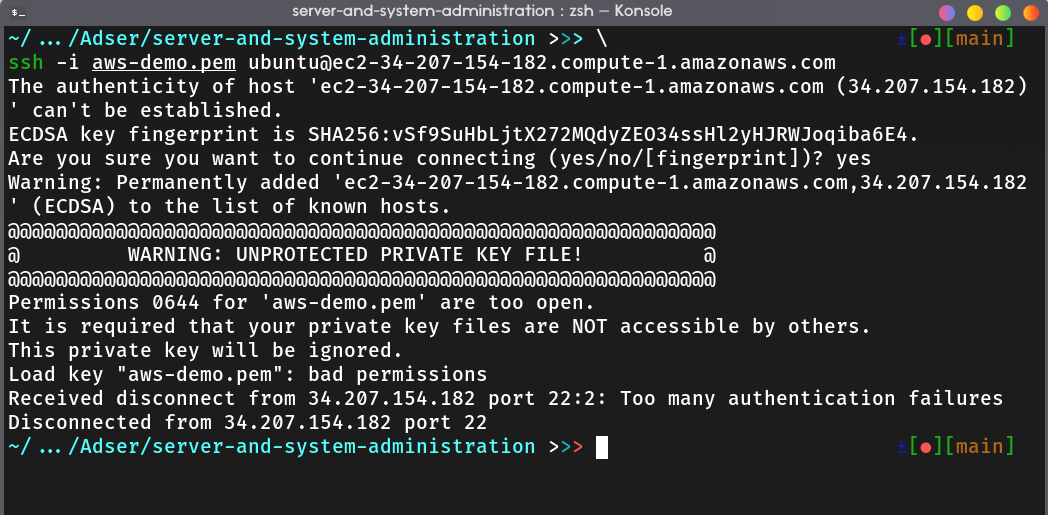Image resolution: width=1048 pixels, height=515 pixels.
Task: Click the blue ± symbol on the last prompt line
Action: (902, 446)
